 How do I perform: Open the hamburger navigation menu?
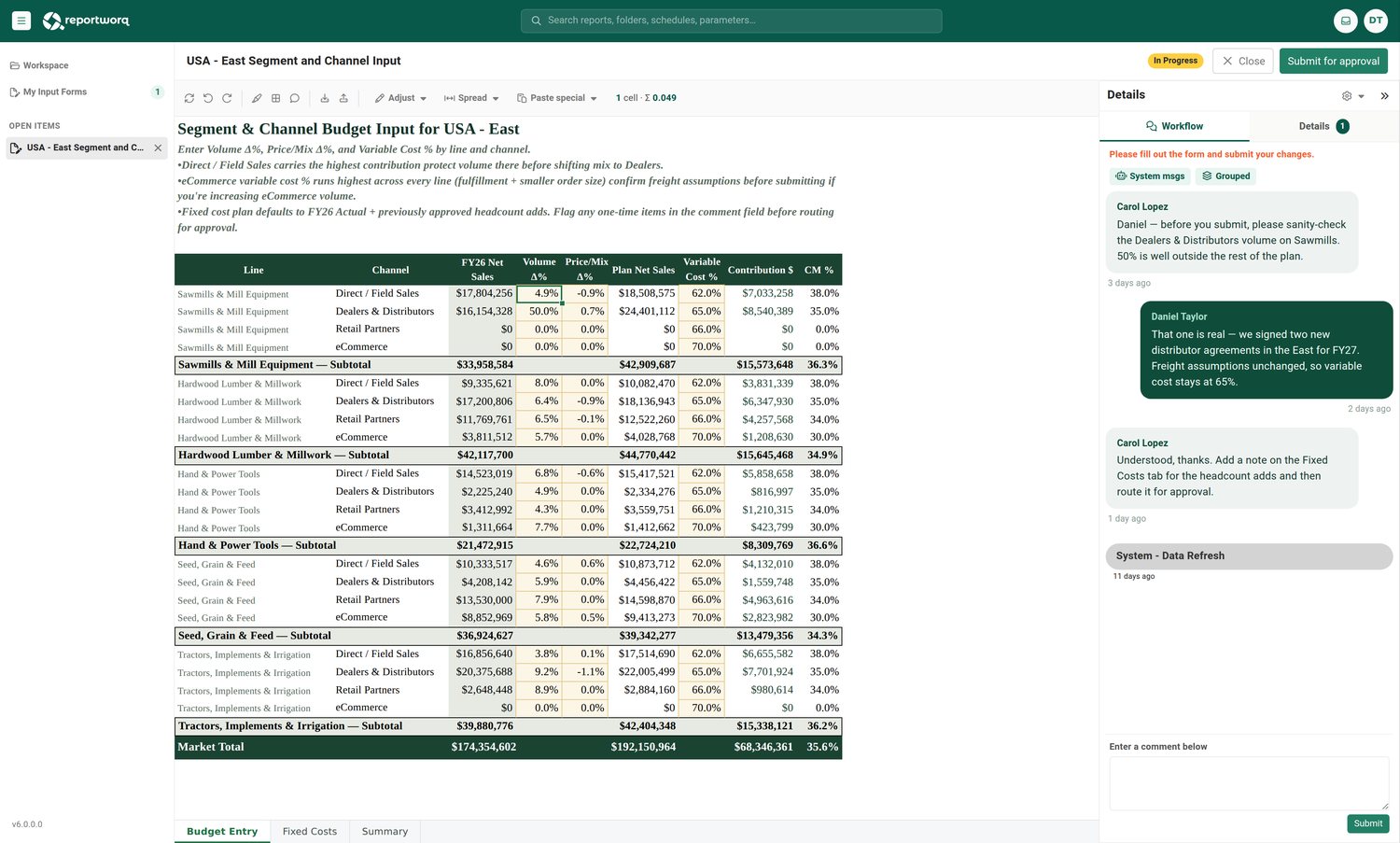[x=21, y=21]
